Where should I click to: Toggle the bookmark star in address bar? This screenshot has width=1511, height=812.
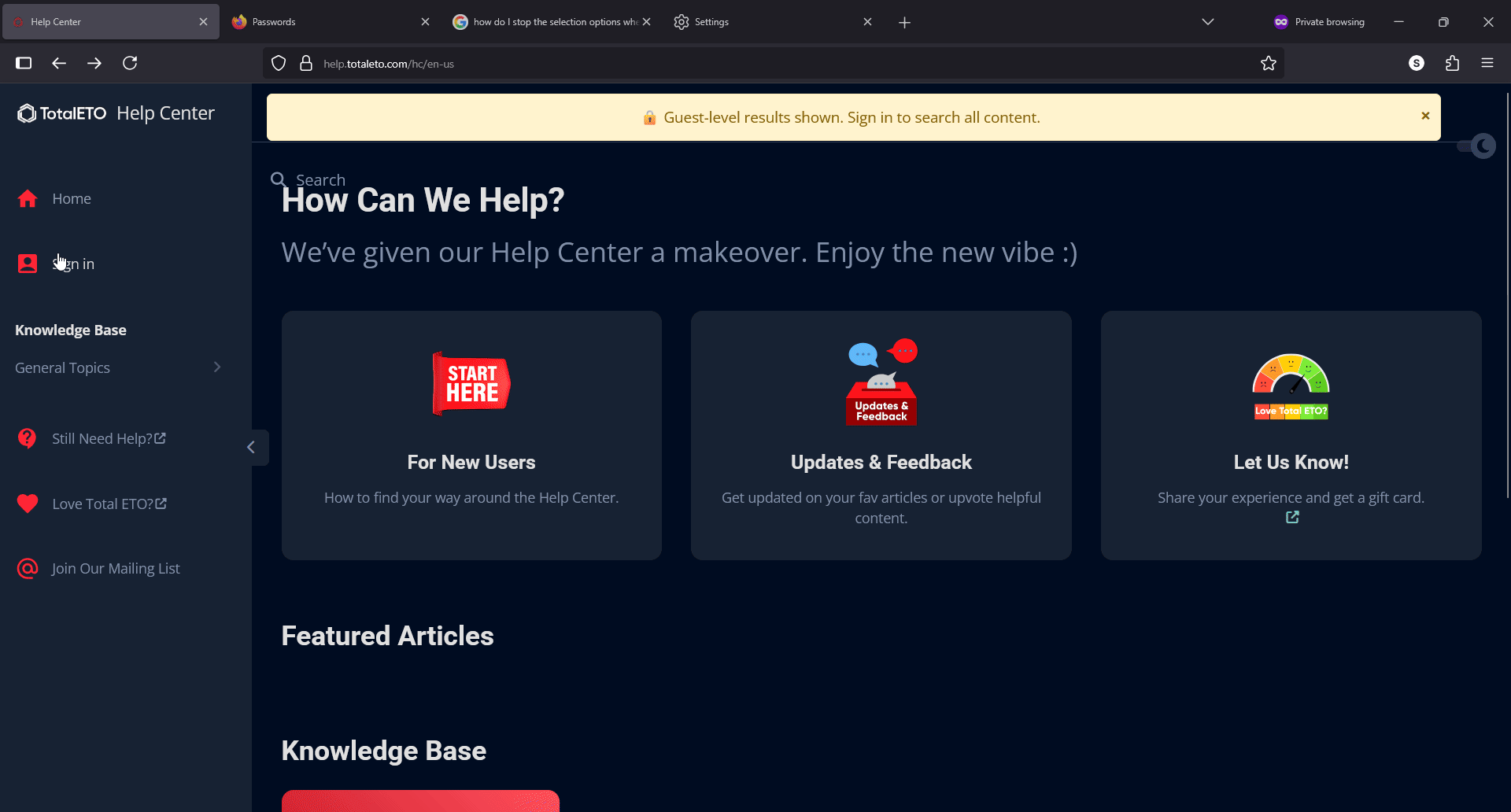point(1268,63)
